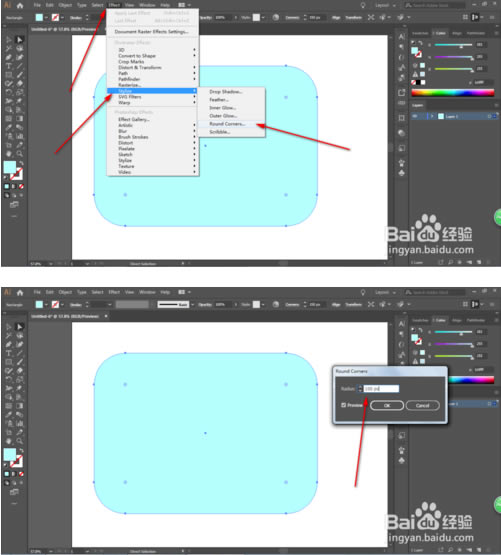Screen dimensions: 501x555
Task: Expand Layer 1 with its disclosure arrow
Action: pos(433,116)
